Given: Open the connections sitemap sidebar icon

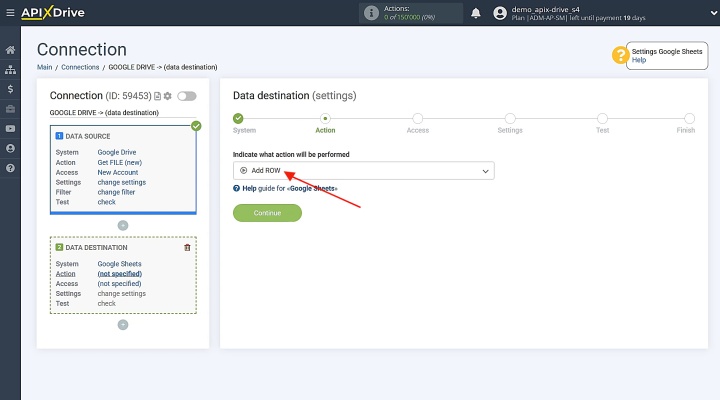Looking at the screenshot, I should coord(10,69).
